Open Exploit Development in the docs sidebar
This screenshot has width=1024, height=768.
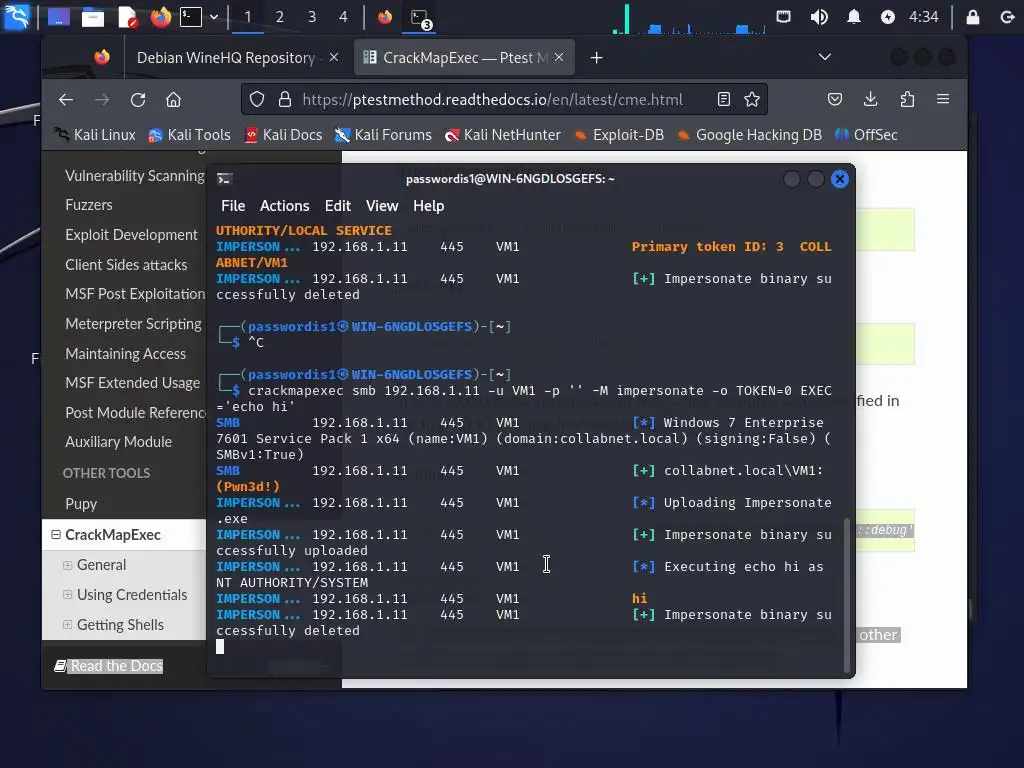[131, 234]
